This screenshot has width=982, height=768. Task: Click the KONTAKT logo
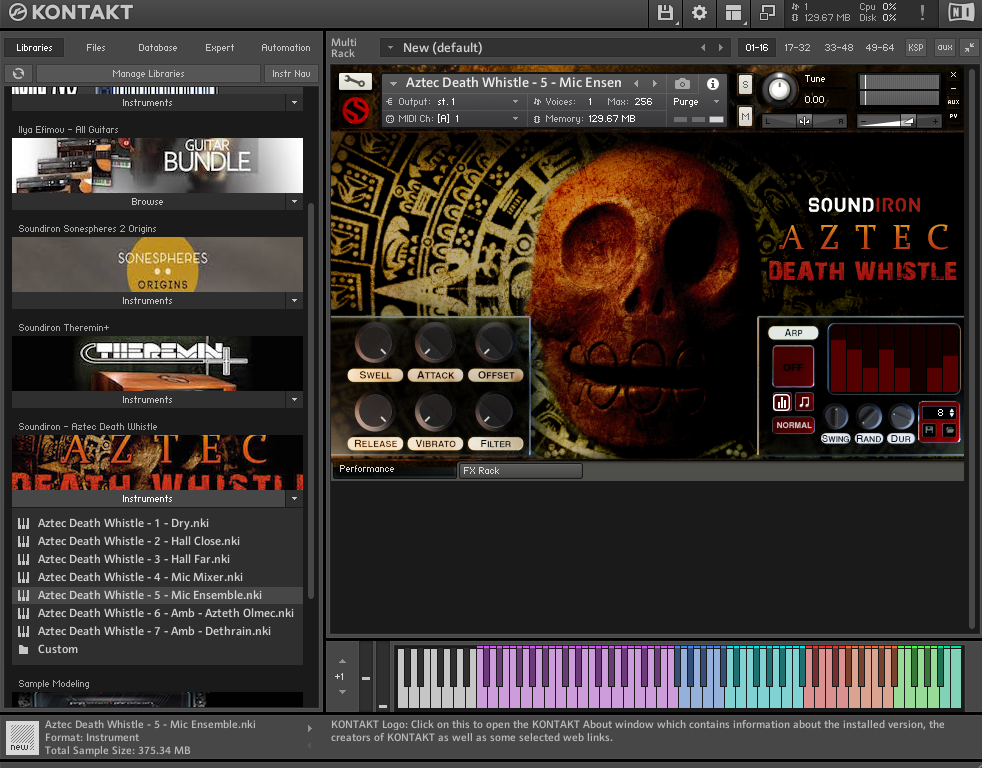(x=71, y=12)
